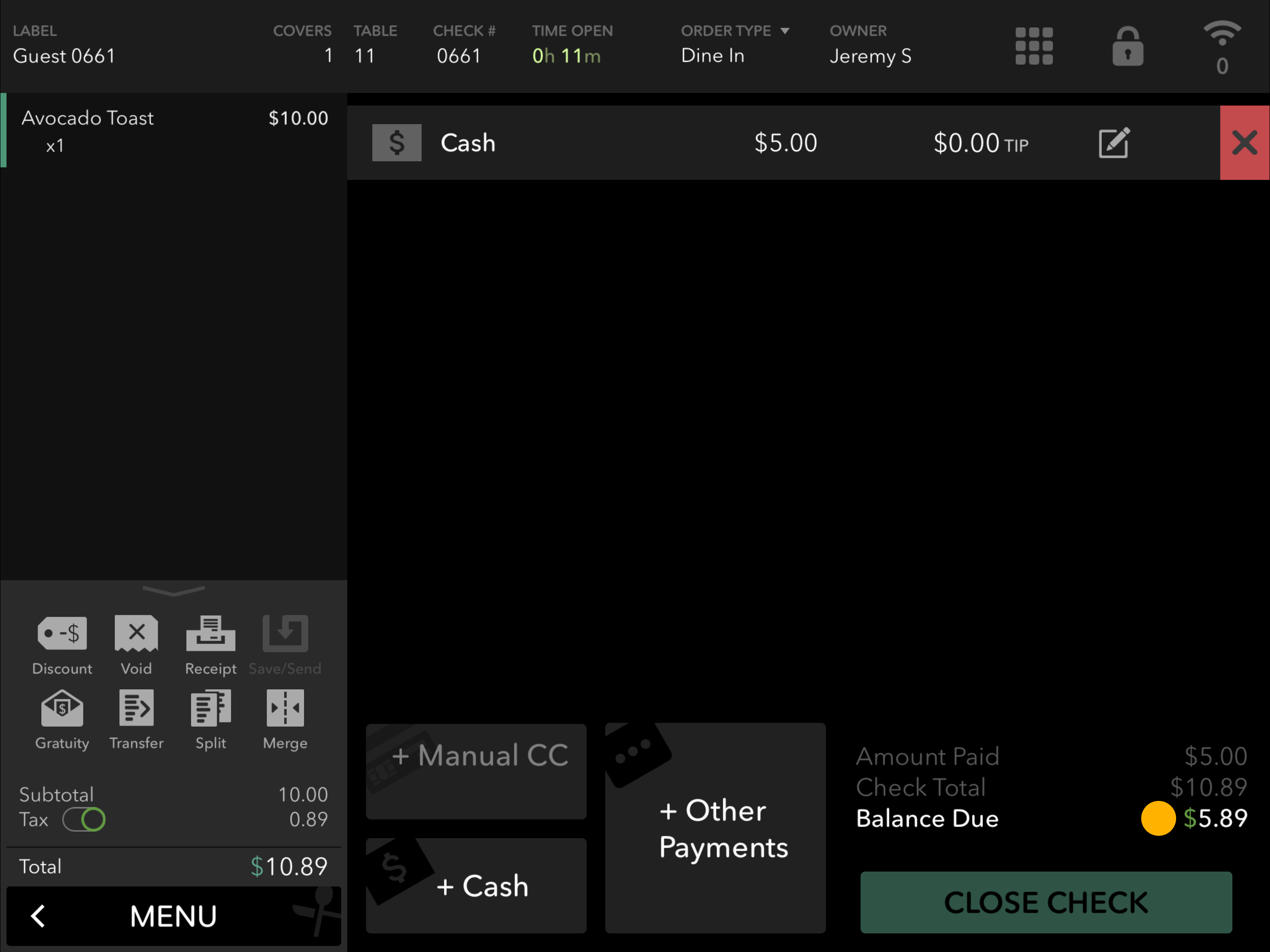Tap the padlock lock icon

(1128, 46)
